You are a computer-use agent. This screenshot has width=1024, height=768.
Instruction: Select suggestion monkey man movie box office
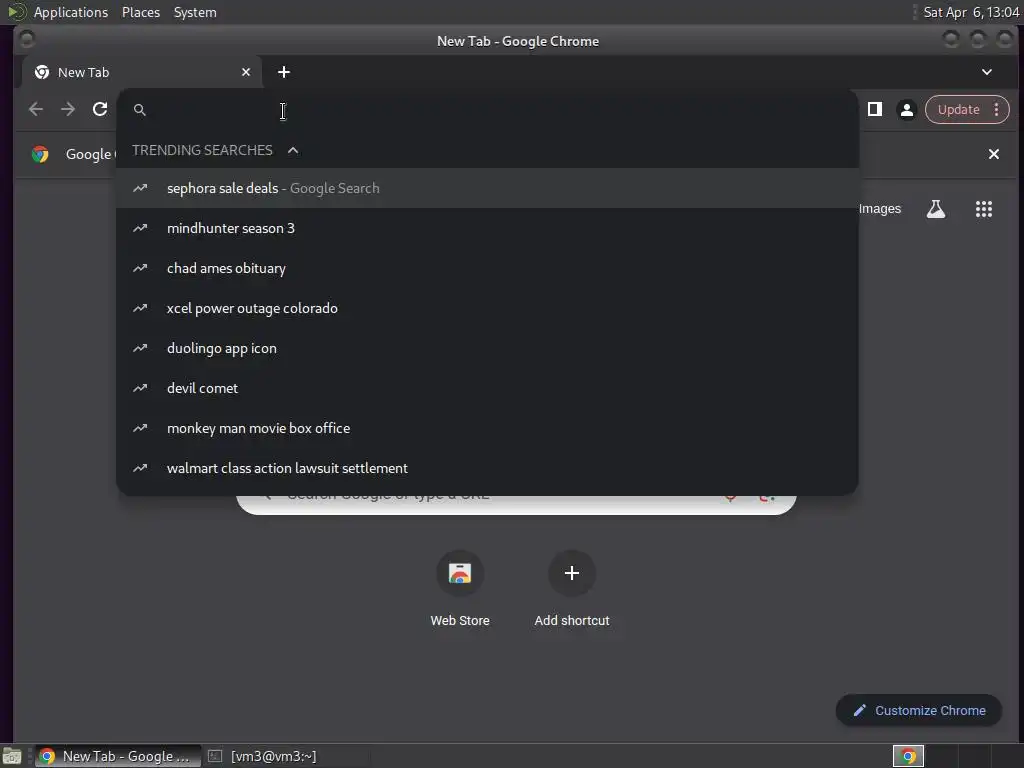click(x=487, y=428)
